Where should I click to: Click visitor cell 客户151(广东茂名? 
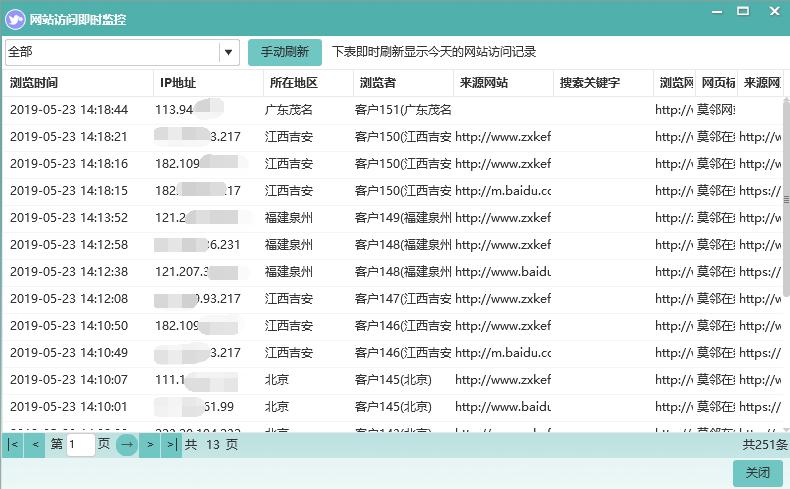[x=403, y=110]
